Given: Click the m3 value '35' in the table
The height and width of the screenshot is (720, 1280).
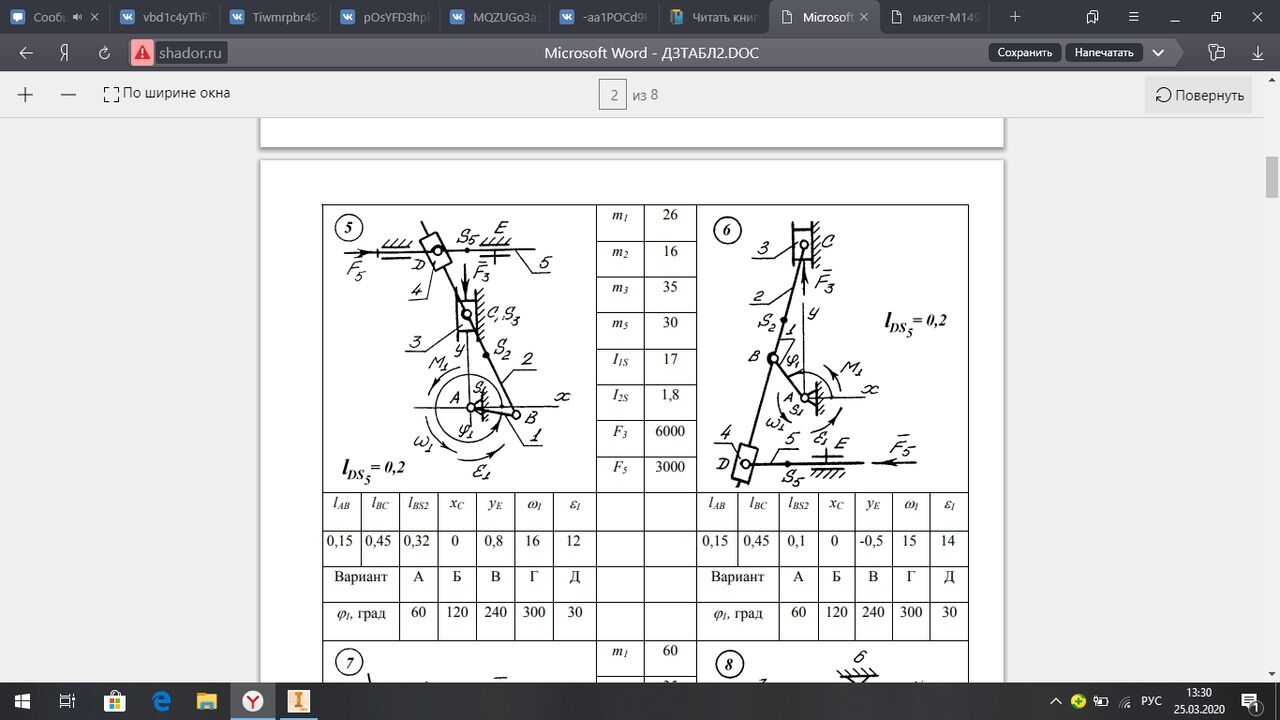Looking at the screenshot, I should (x=670, y=287).
